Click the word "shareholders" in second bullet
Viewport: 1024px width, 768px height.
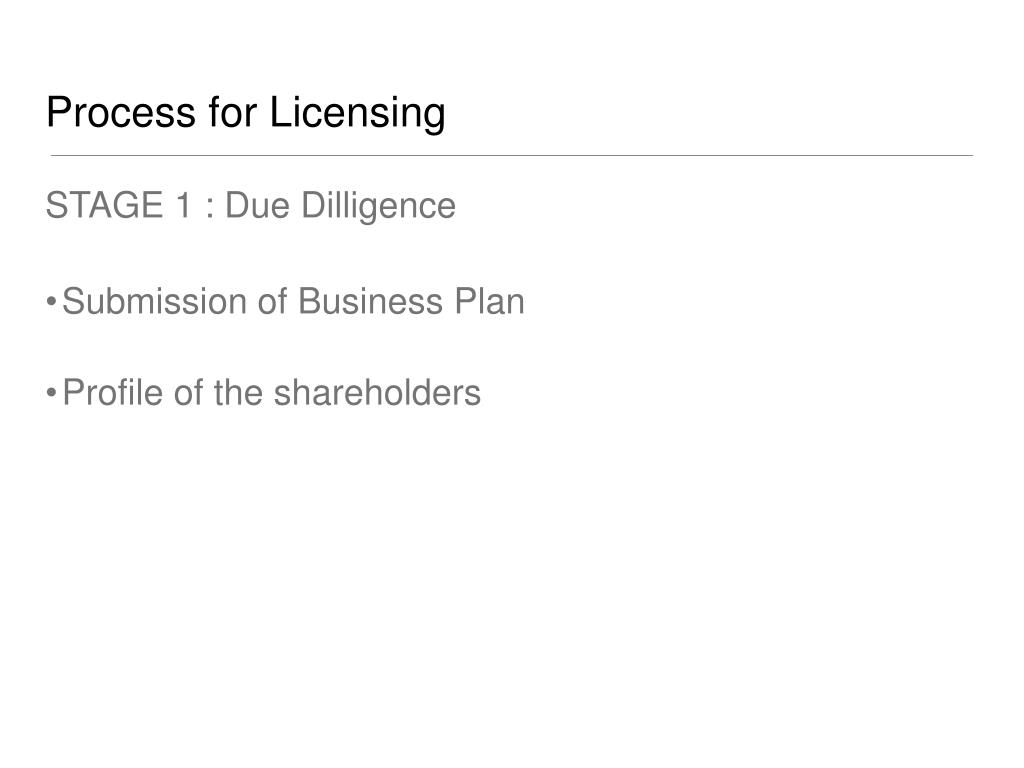click(377, 392)
